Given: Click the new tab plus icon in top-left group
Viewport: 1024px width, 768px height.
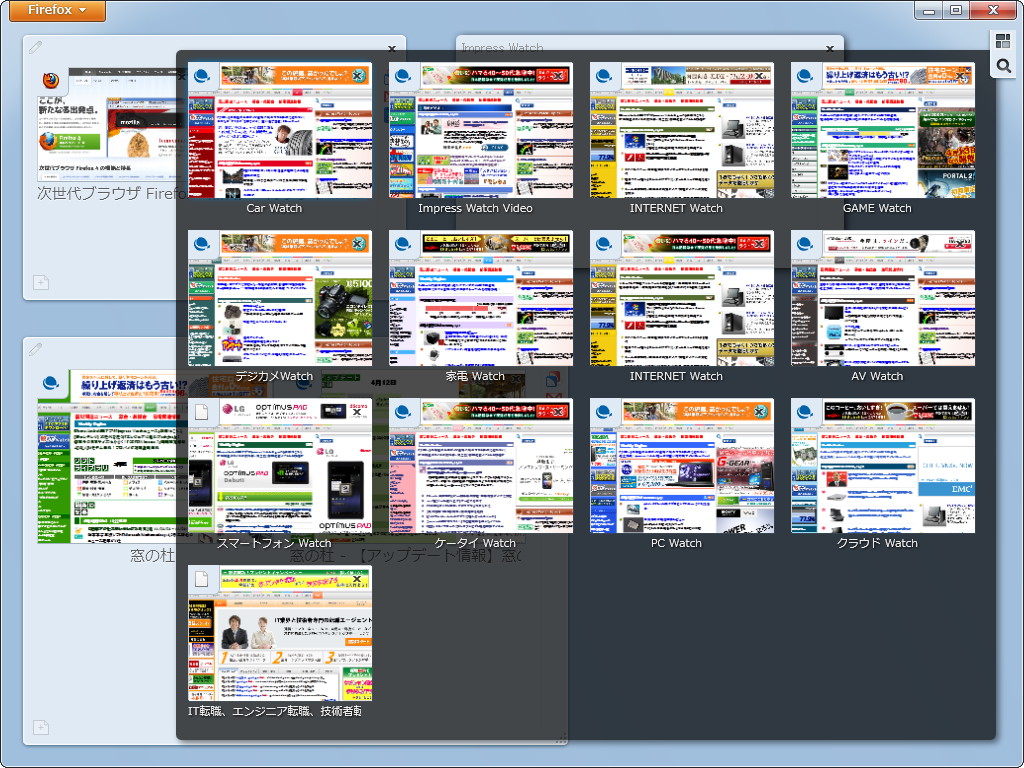Looking at the screenshot, I should click(x=41, y=283).
